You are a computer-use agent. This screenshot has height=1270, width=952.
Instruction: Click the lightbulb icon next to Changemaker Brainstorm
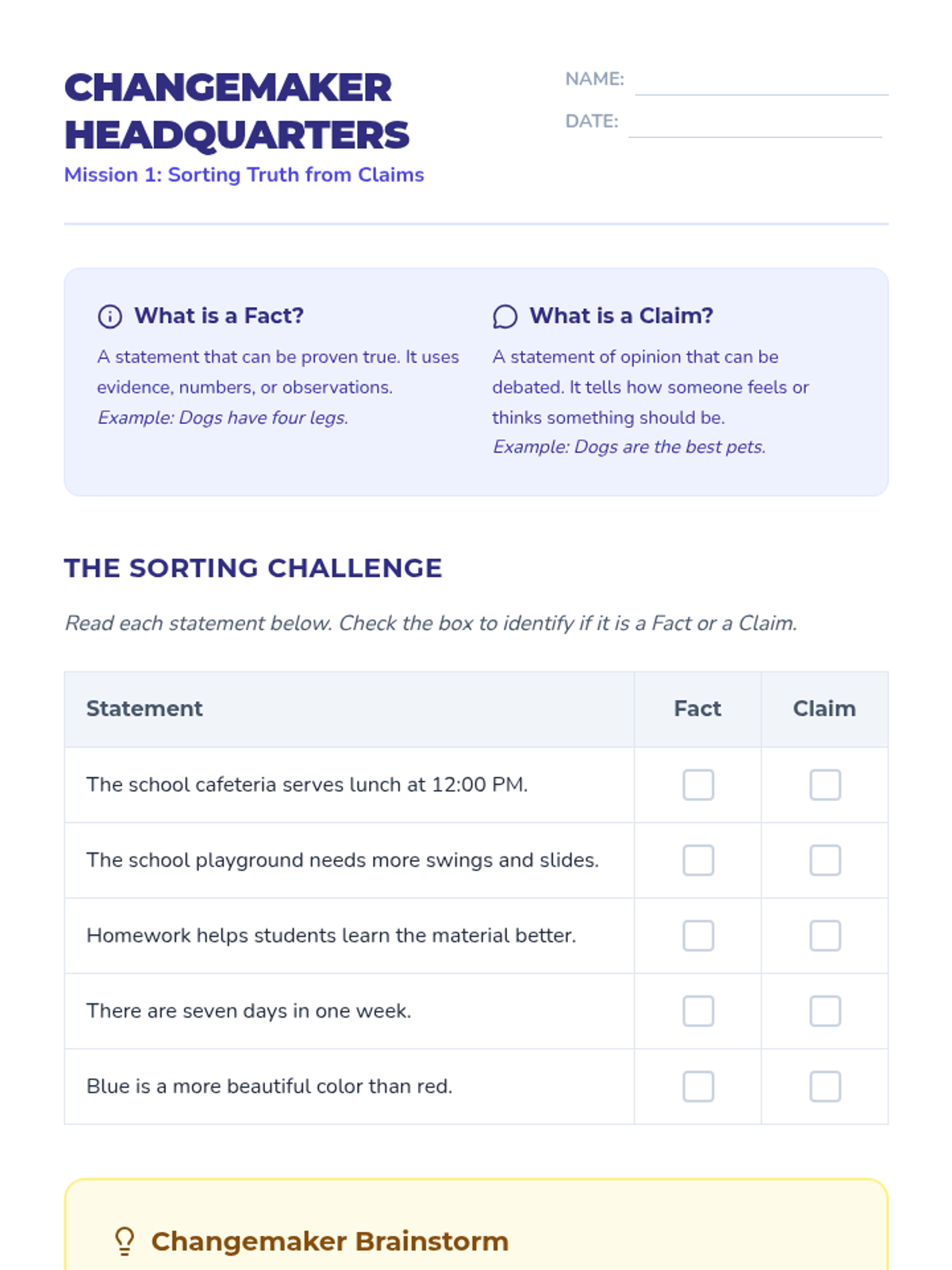[125, 1241]
